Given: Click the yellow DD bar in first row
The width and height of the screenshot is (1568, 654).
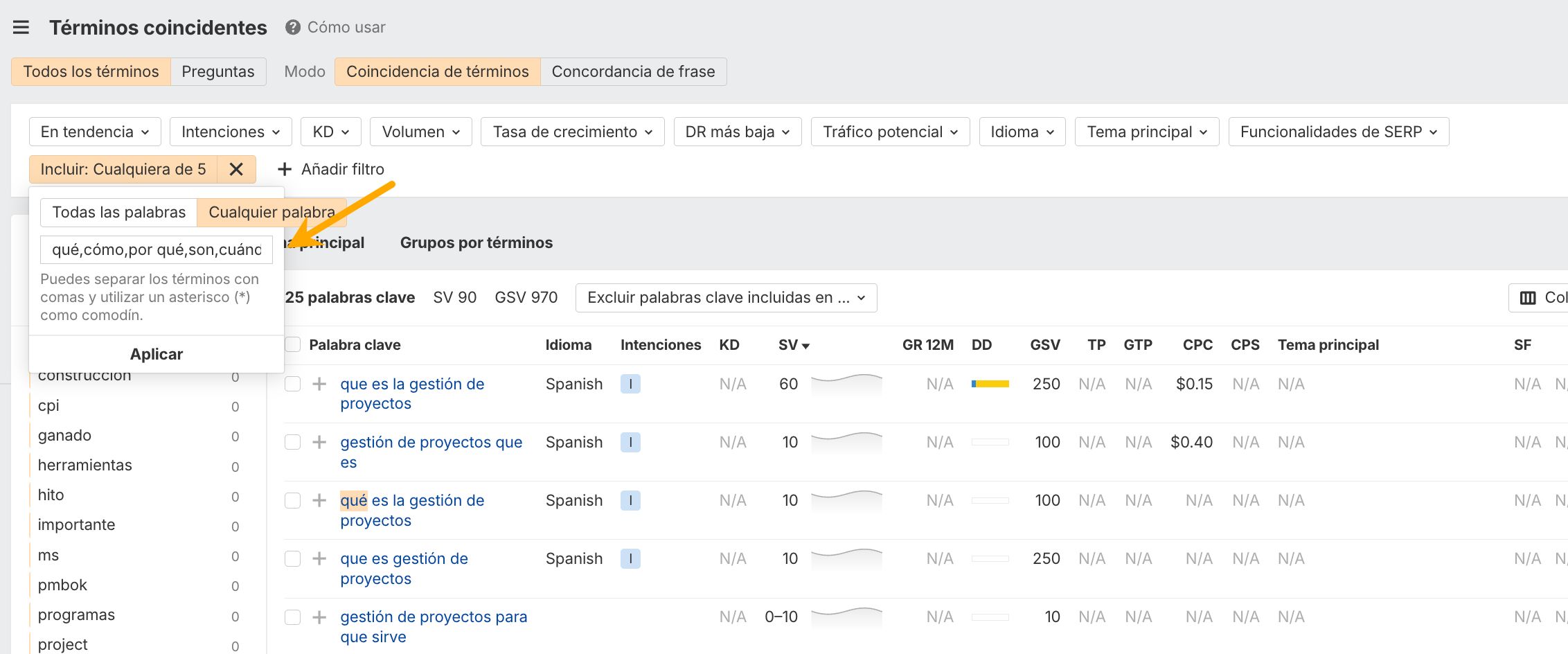Looking at the screenshot, I should tap(990, 385).
